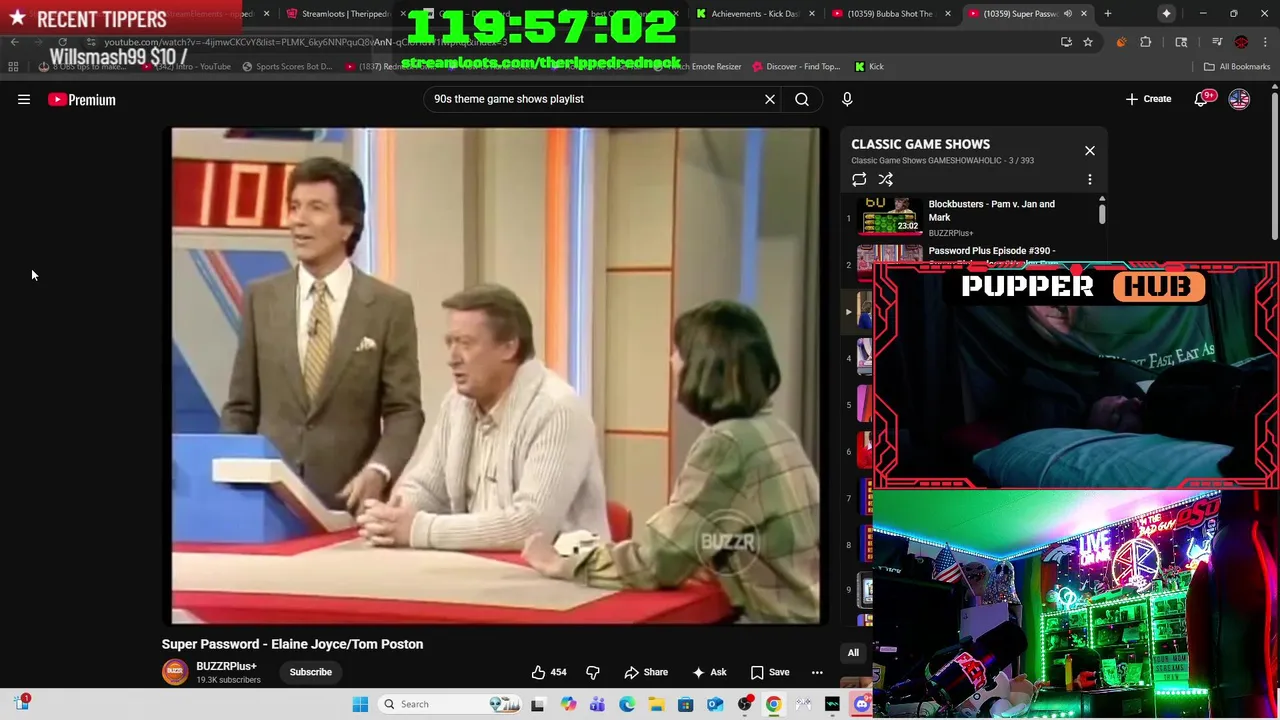Screen dimensions: 1280x720
Task: Open Discover - Find Top... bookmark
Action: click(x=796, y=67)
